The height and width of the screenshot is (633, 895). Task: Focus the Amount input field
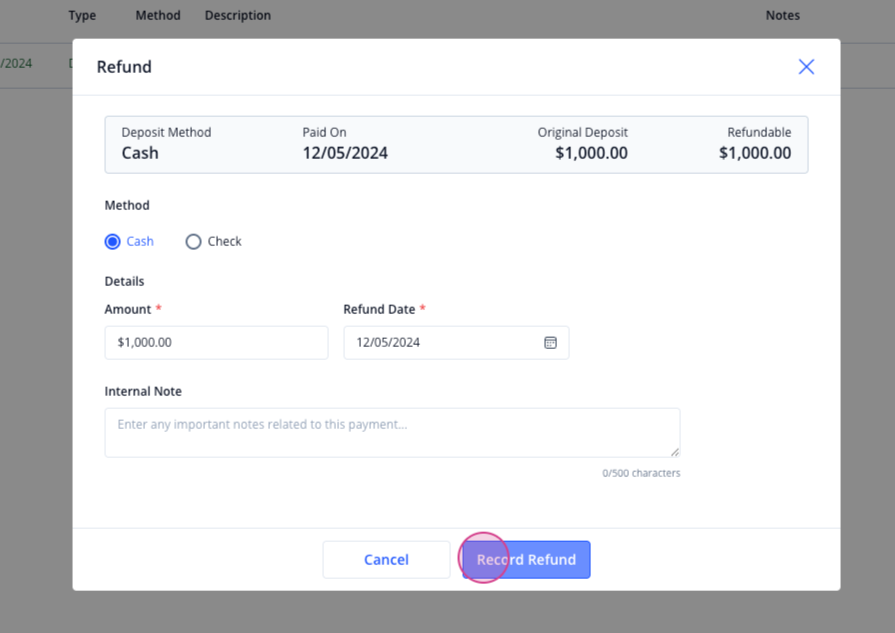coord(216,342)
